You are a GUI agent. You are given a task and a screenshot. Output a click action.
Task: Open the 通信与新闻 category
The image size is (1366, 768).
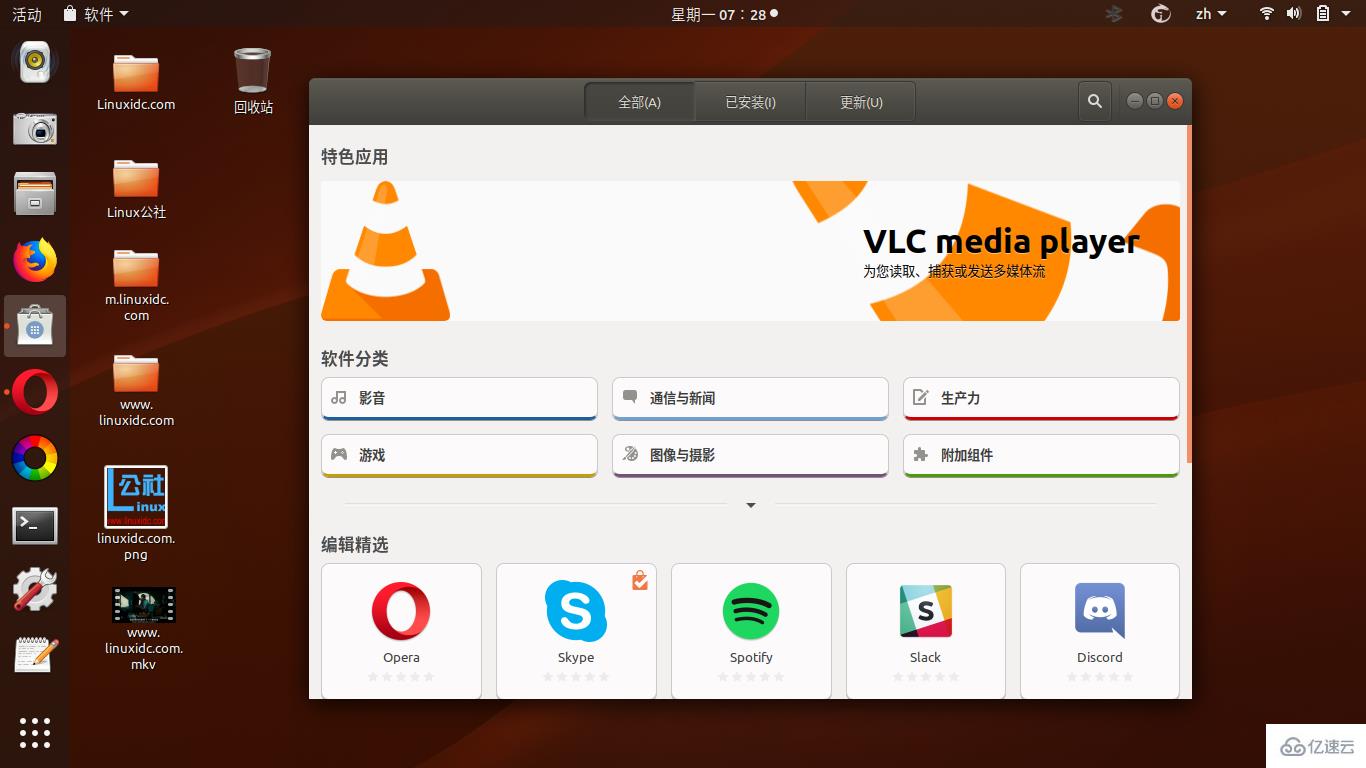(x=750, y=398)
